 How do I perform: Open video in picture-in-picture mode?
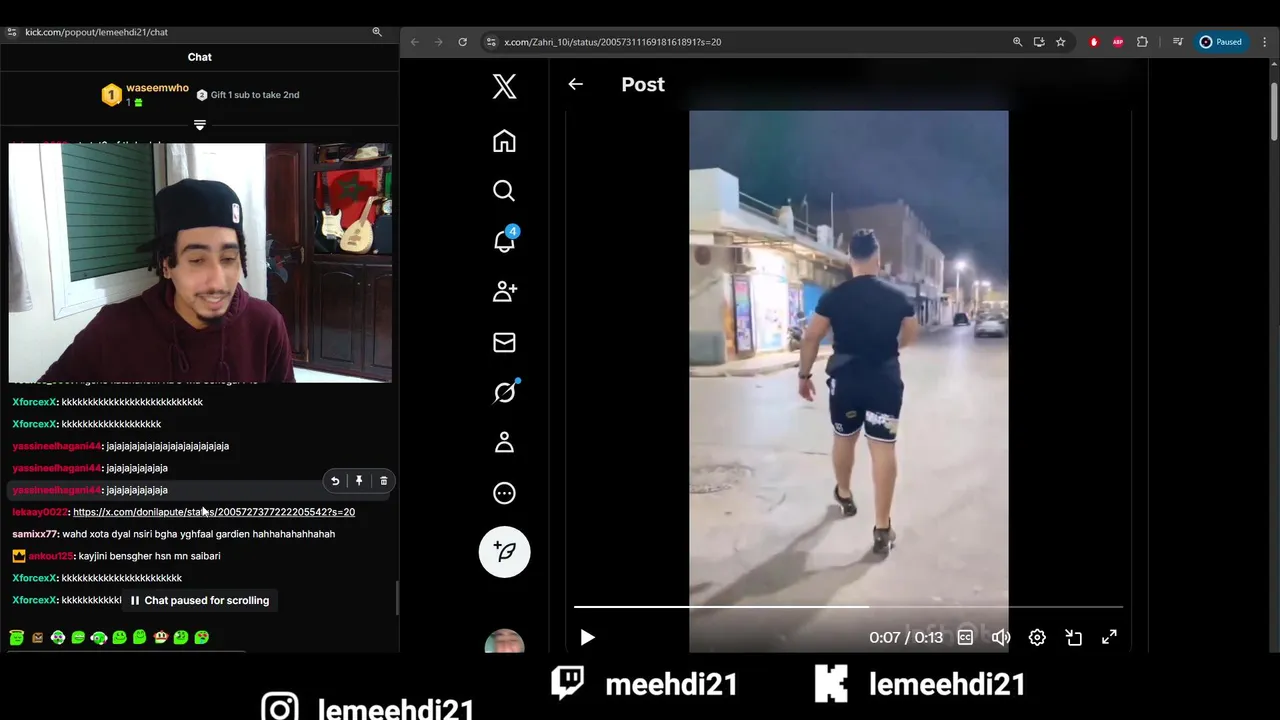coord(1073,637)
